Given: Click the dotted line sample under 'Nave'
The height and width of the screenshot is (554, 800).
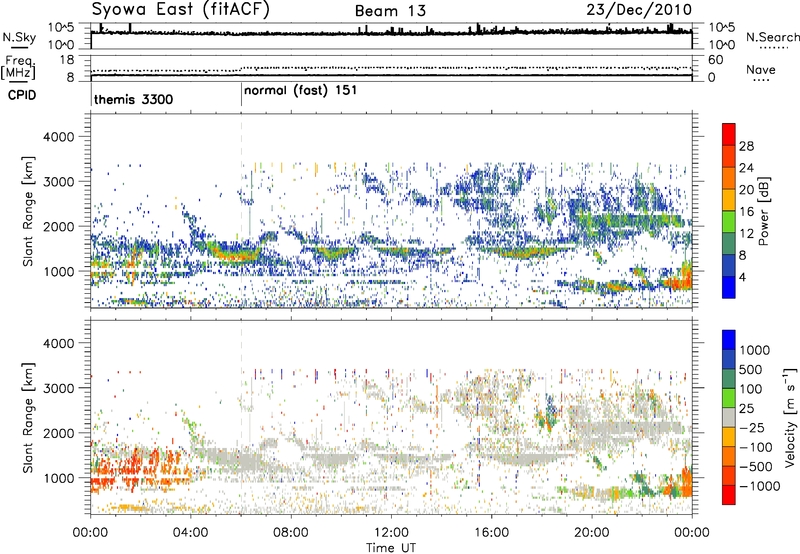Looking at the screenshot, I should pos(761,80).
